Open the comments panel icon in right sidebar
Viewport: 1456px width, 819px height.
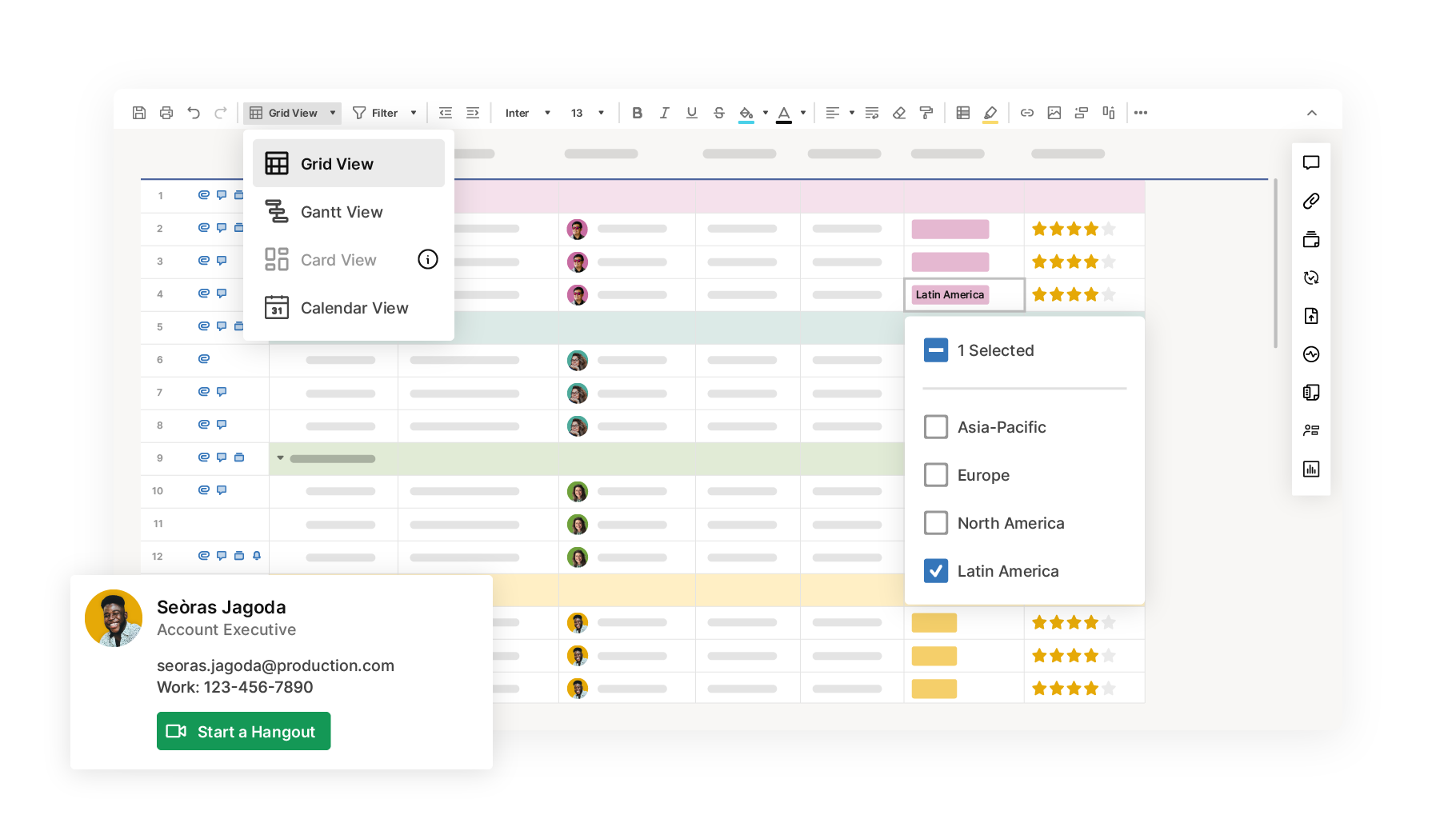(1310, 163)
